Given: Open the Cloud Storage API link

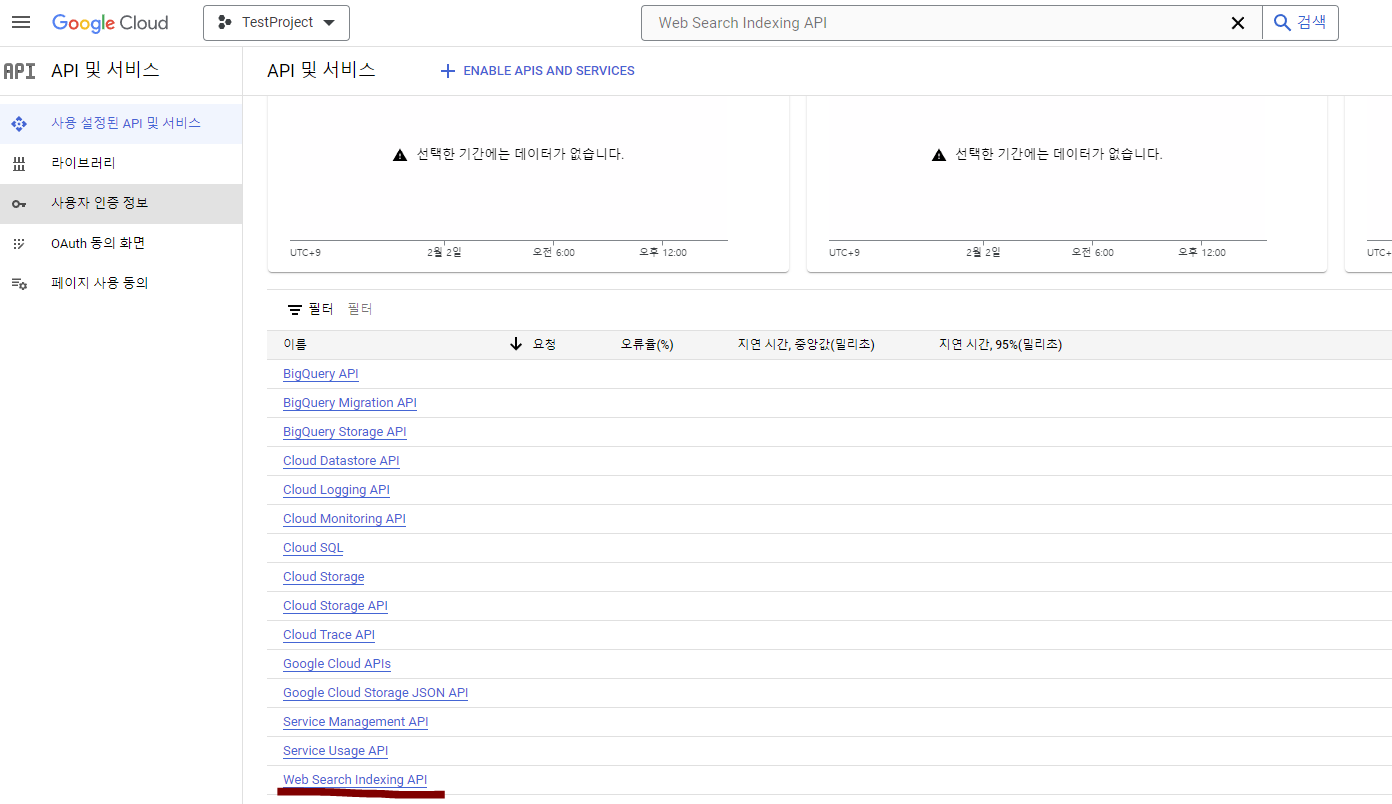Looking at the screenshot, I should click(335, 606).
